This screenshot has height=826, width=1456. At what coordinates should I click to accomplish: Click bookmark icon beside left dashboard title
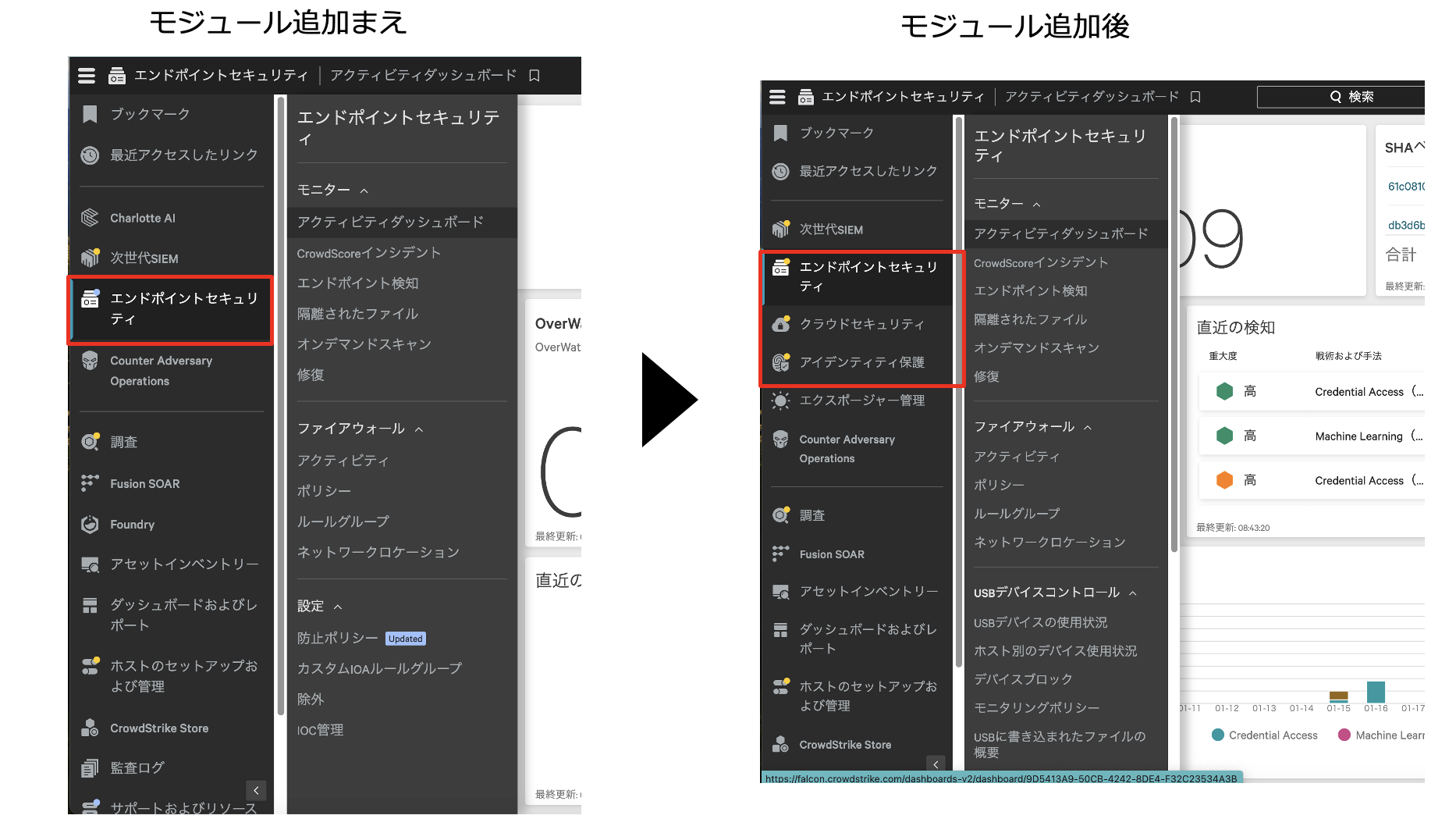pyautogui.click(x=534, y=76)
